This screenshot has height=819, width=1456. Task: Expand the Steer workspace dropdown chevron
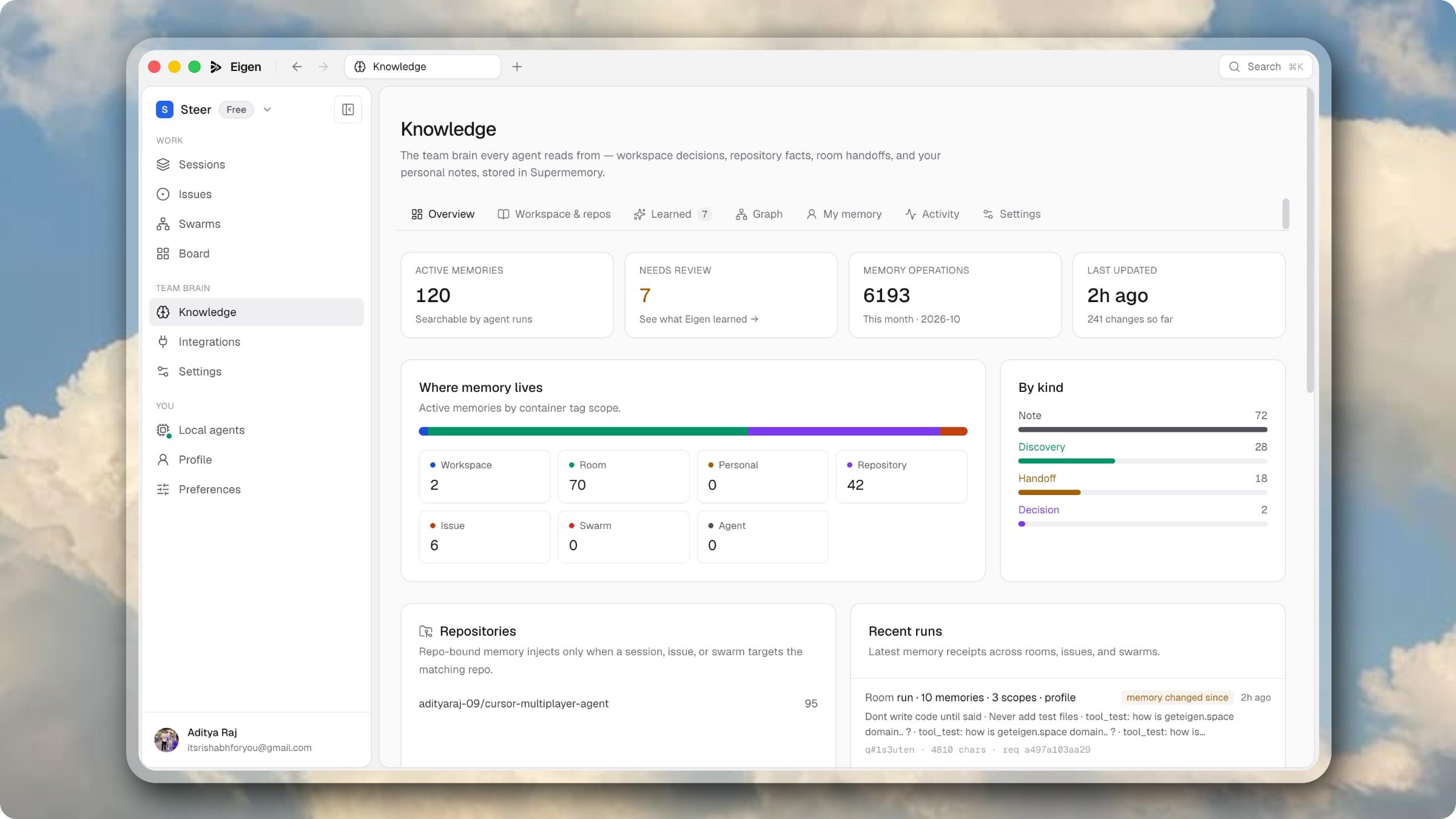(268, 110)
